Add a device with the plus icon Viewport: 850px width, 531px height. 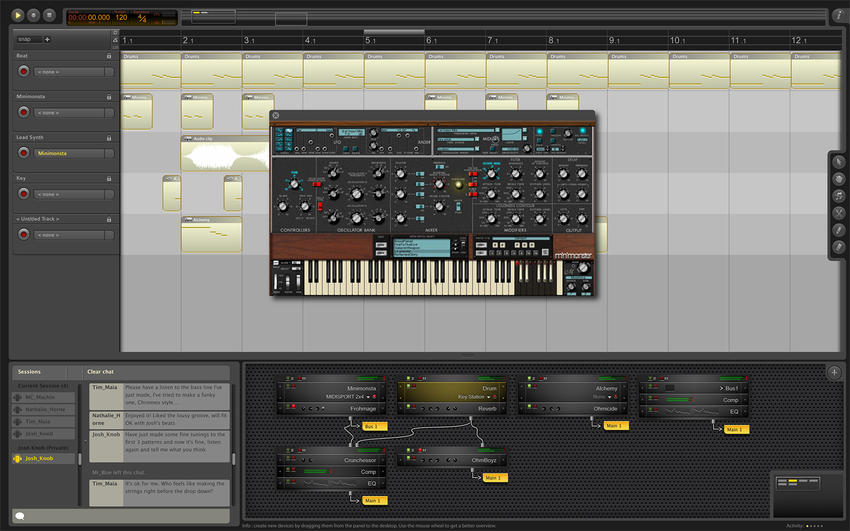pyautogui.click(x=834, y=372)
